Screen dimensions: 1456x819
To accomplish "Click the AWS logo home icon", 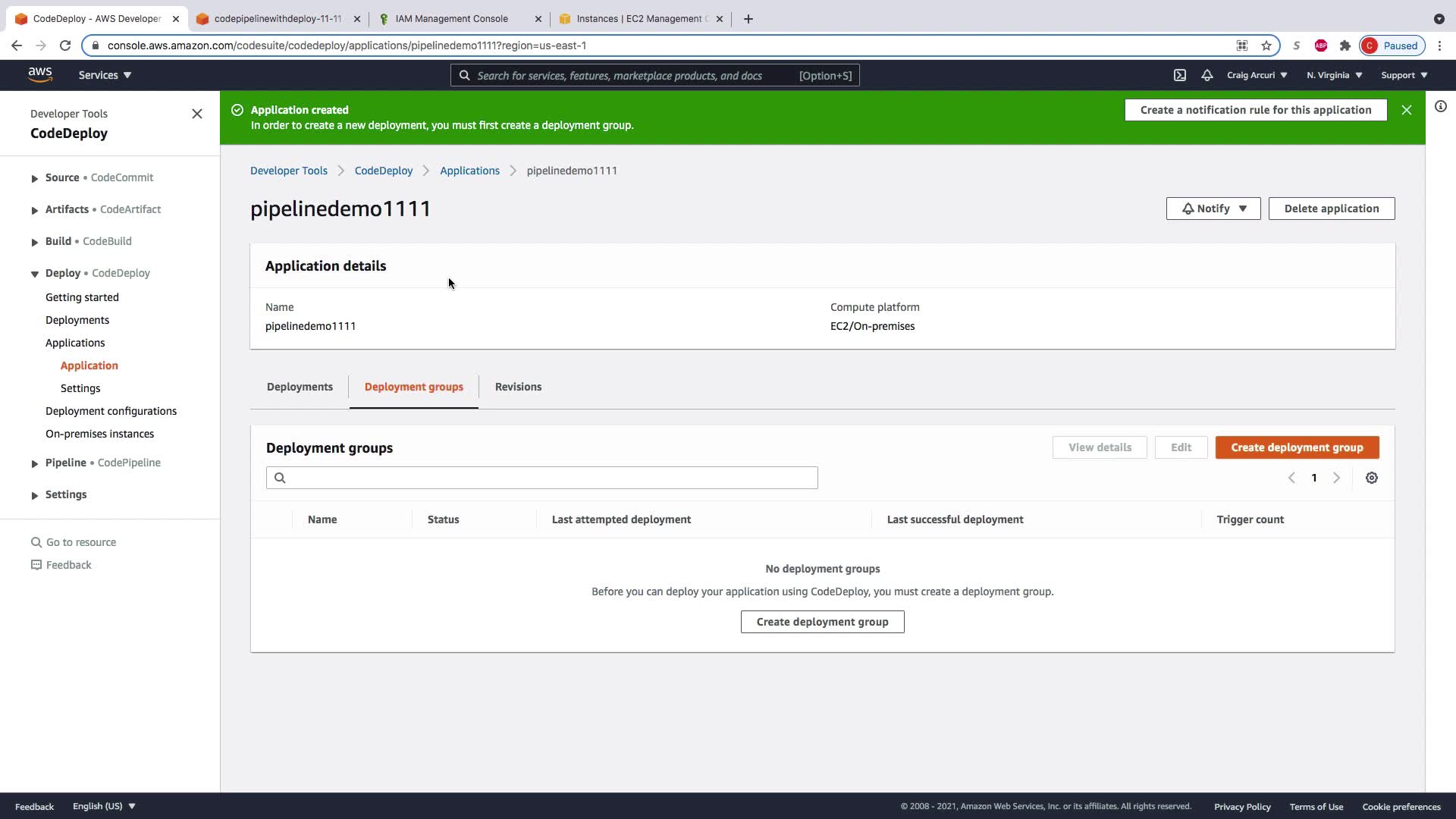I will (x=40, y=74).
